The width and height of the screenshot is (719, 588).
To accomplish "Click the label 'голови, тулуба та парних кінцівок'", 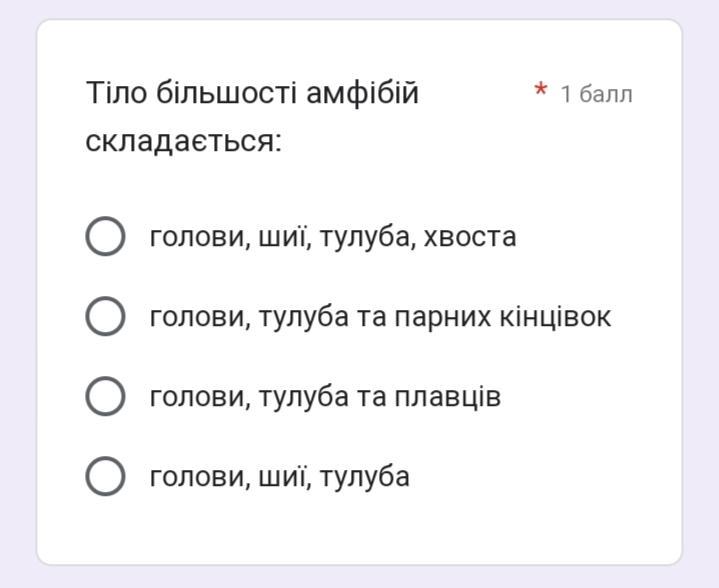I will [x=381, y=317].
